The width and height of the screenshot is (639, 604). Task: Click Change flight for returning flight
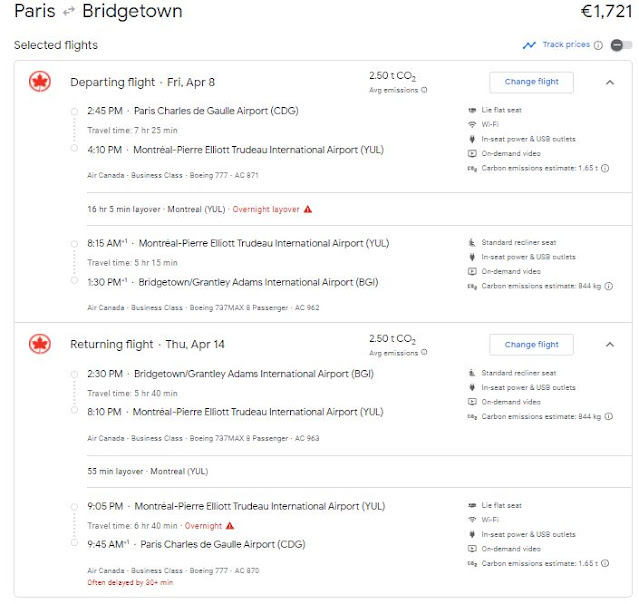(x=531, y=344)
